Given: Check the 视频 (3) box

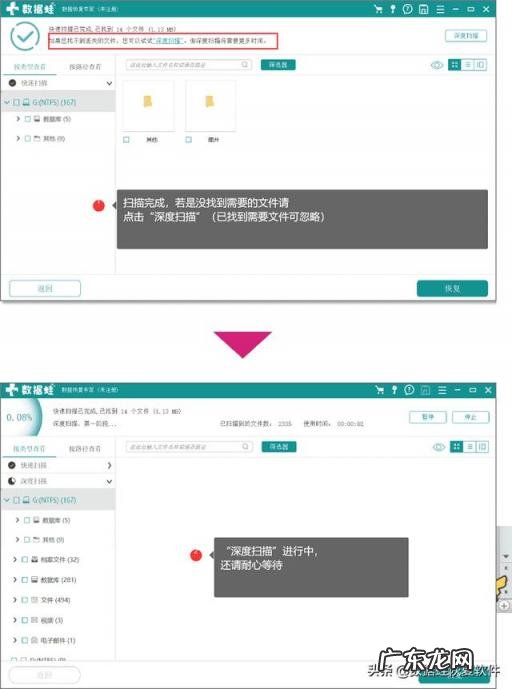Looking at the screenshot, I should (x=25, y=620).
